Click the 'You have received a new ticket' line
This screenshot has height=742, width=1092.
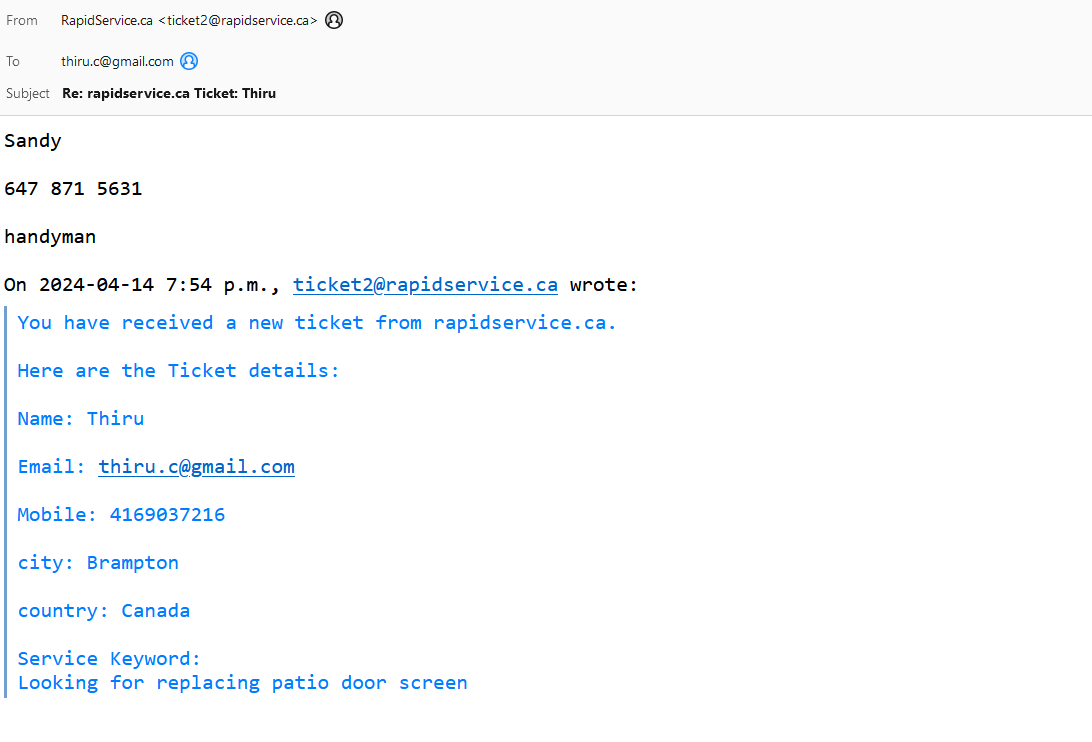[317, 323]
